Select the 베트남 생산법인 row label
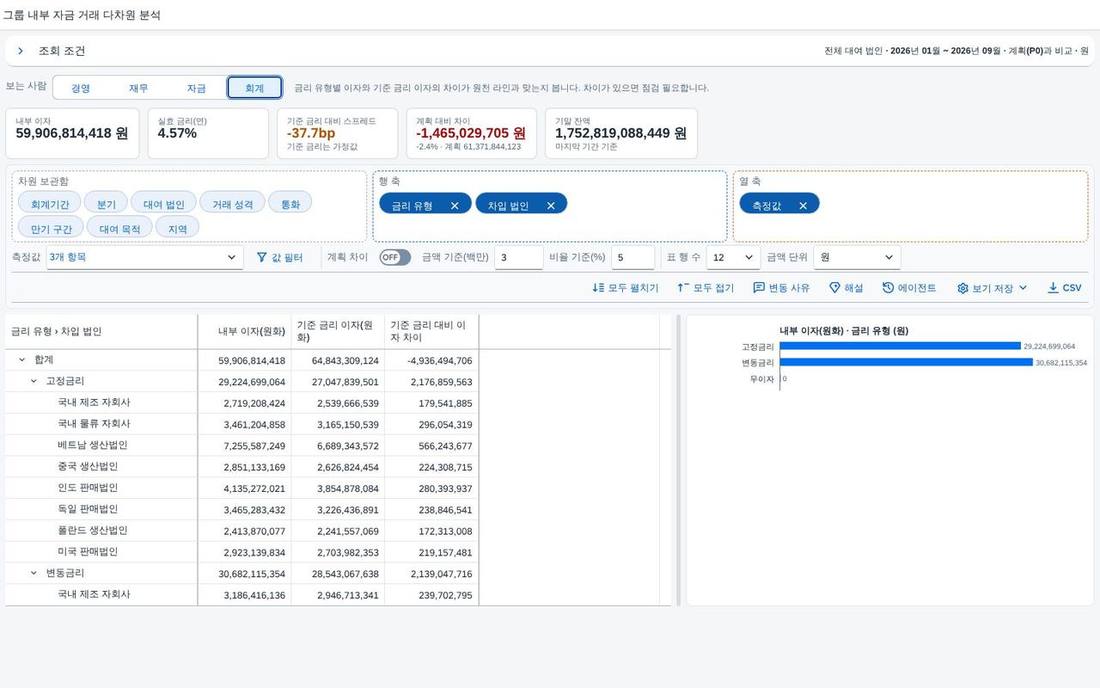Image resolution: width=1100 pixels, height=688 pixels. [93, 445]
